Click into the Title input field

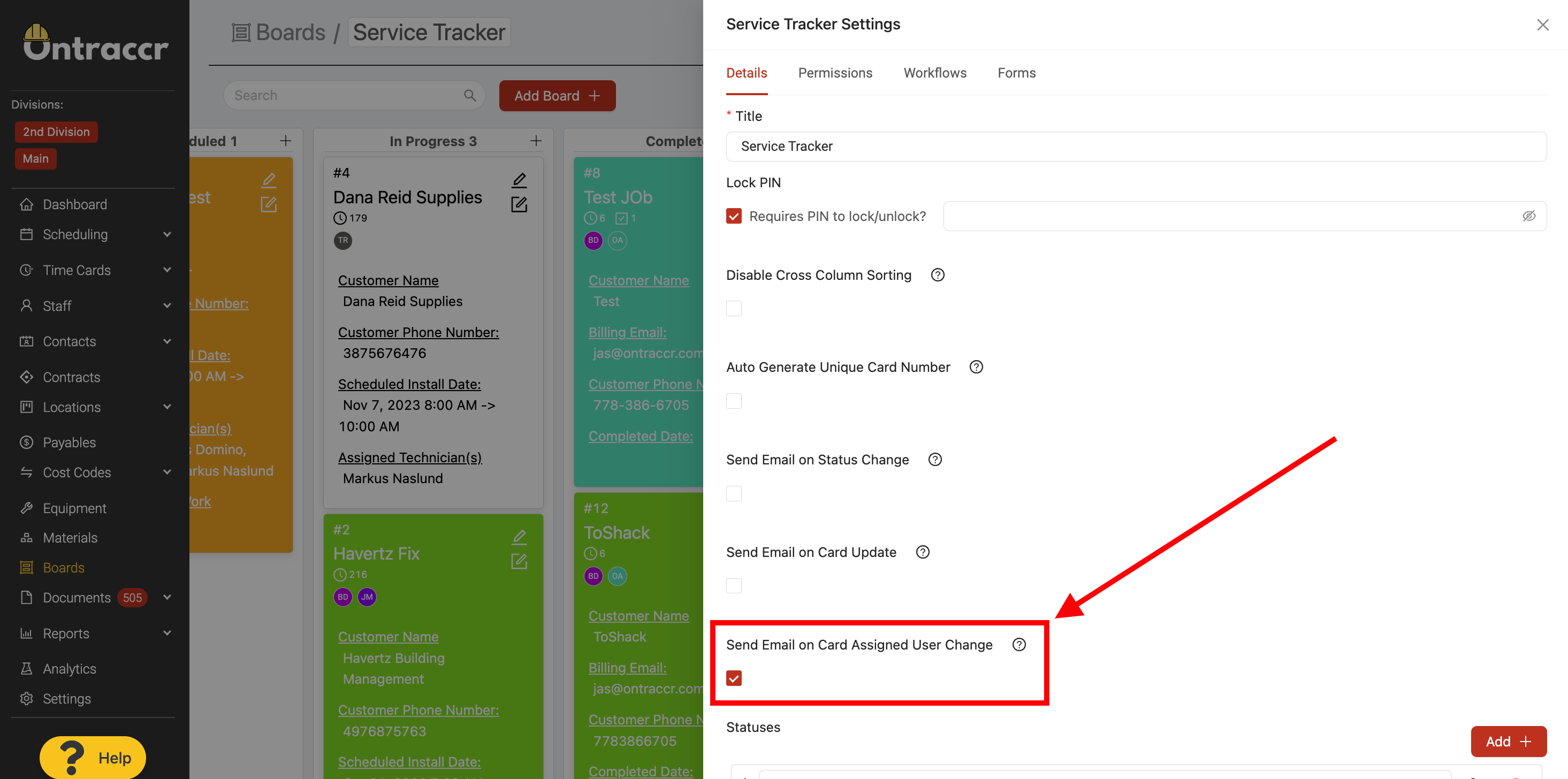coord(1136,147)
